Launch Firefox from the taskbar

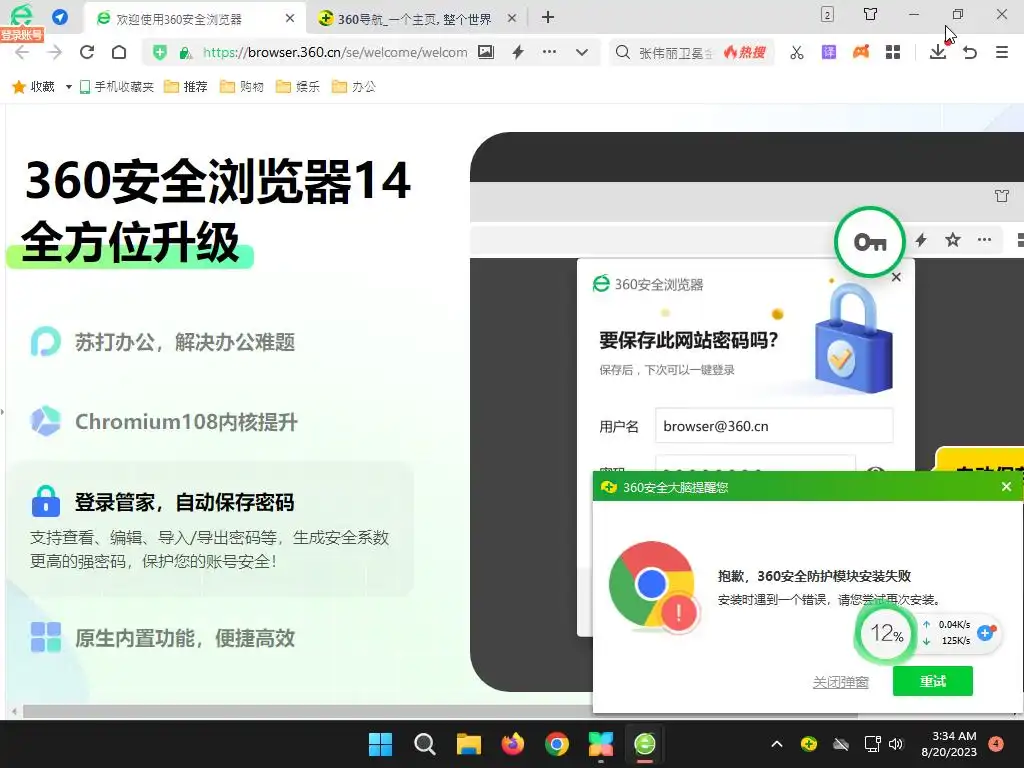coord(513,744)
